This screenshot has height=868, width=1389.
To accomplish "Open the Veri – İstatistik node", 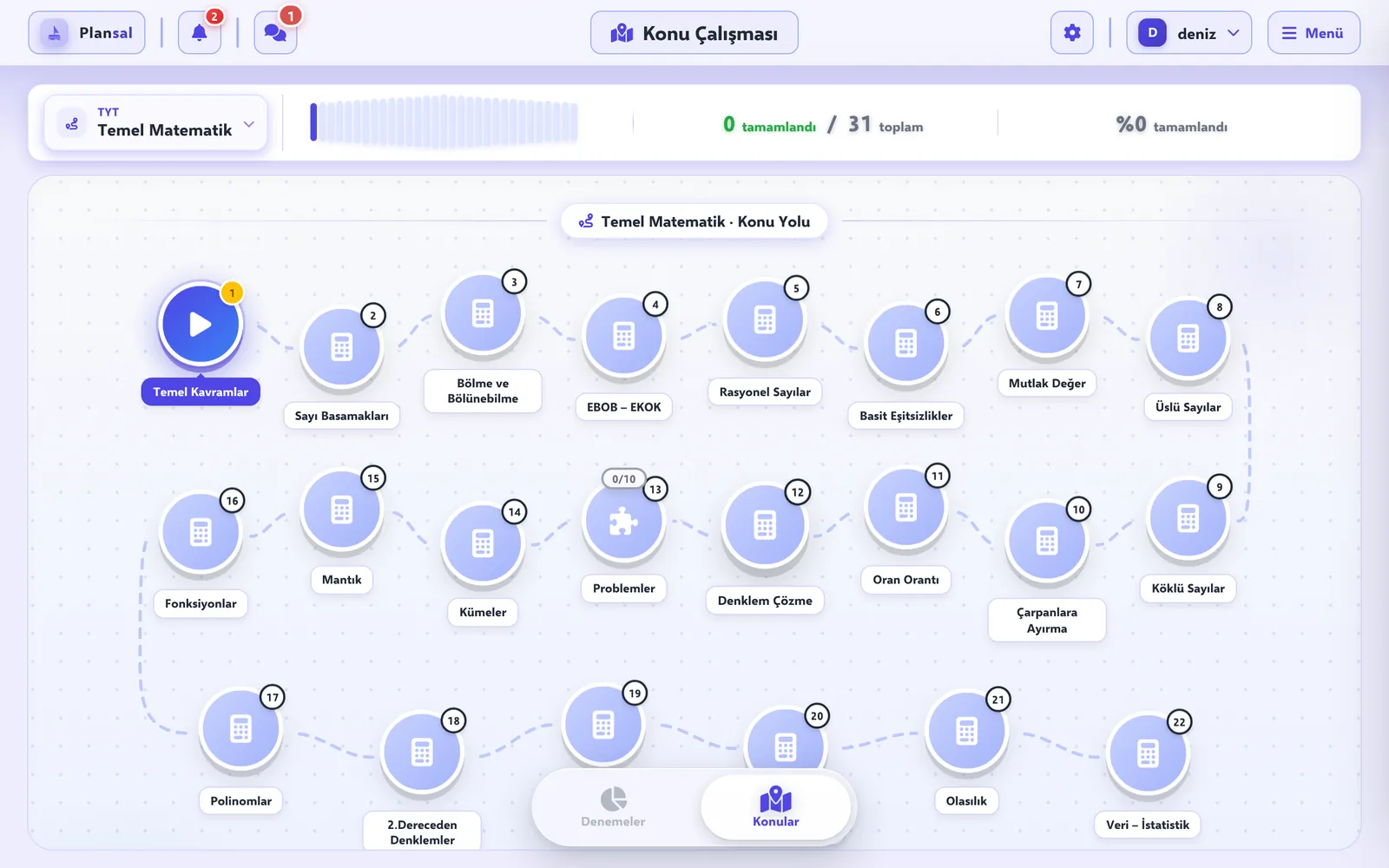I will [x=1148, y=753].
